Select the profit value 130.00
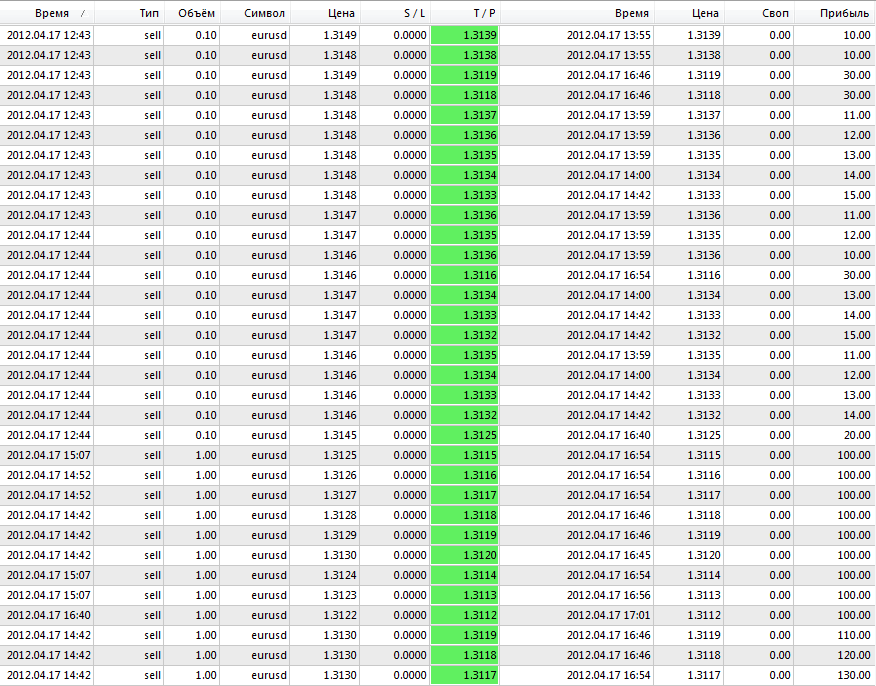The image size is (876, 686). coord(854,675)
